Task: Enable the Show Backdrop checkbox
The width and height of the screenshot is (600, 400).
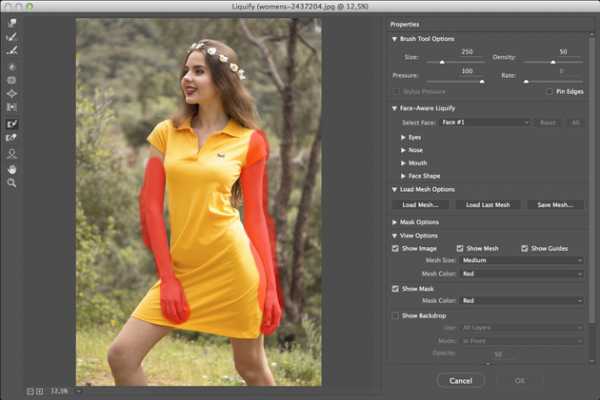Action: point(396,315)
